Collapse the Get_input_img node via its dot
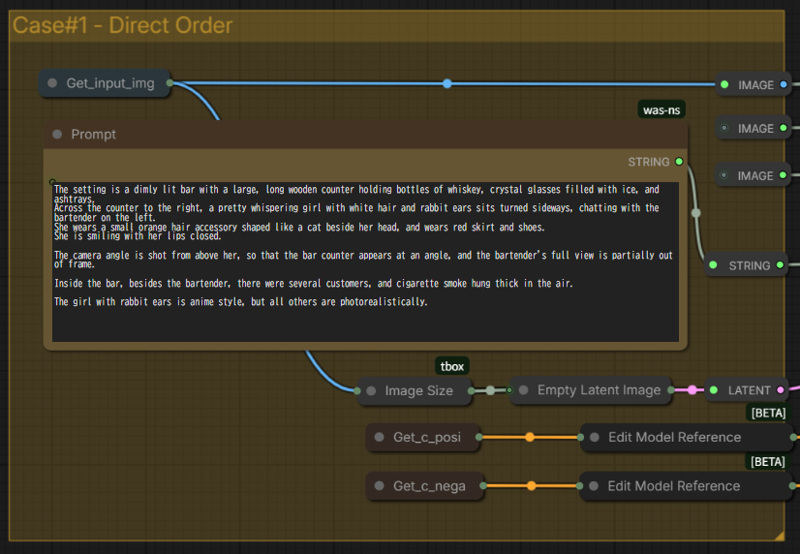 click(x=52, y=83)
